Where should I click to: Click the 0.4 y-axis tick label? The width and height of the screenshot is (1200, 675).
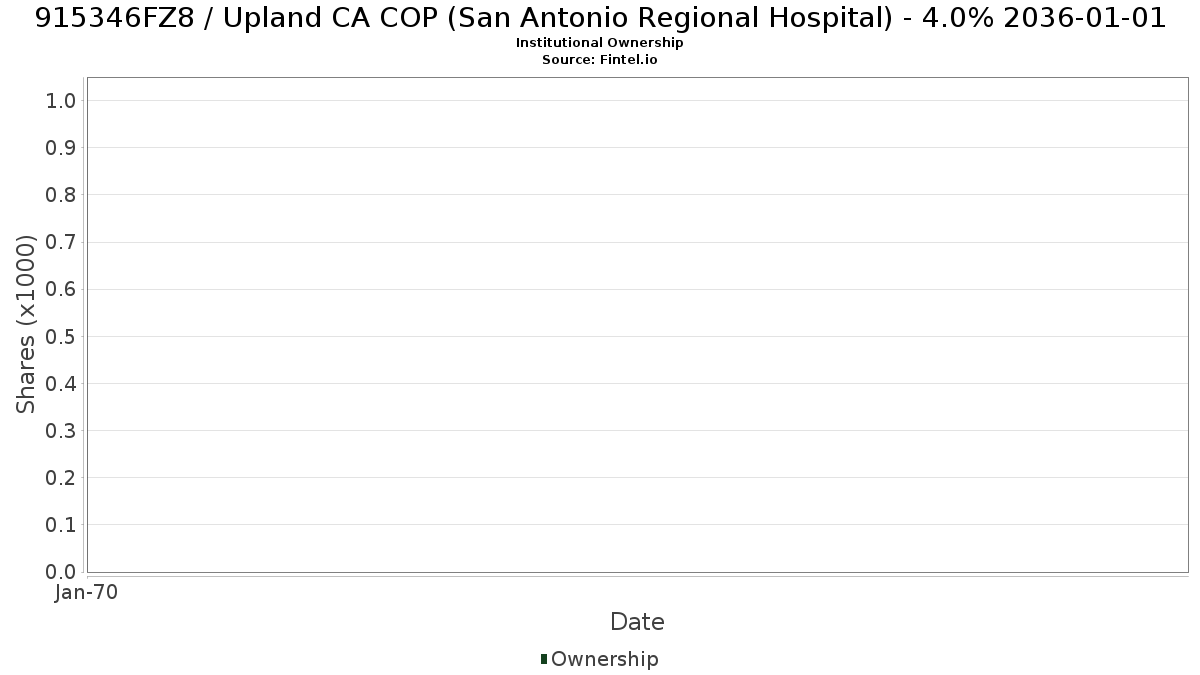coord(61,383)
